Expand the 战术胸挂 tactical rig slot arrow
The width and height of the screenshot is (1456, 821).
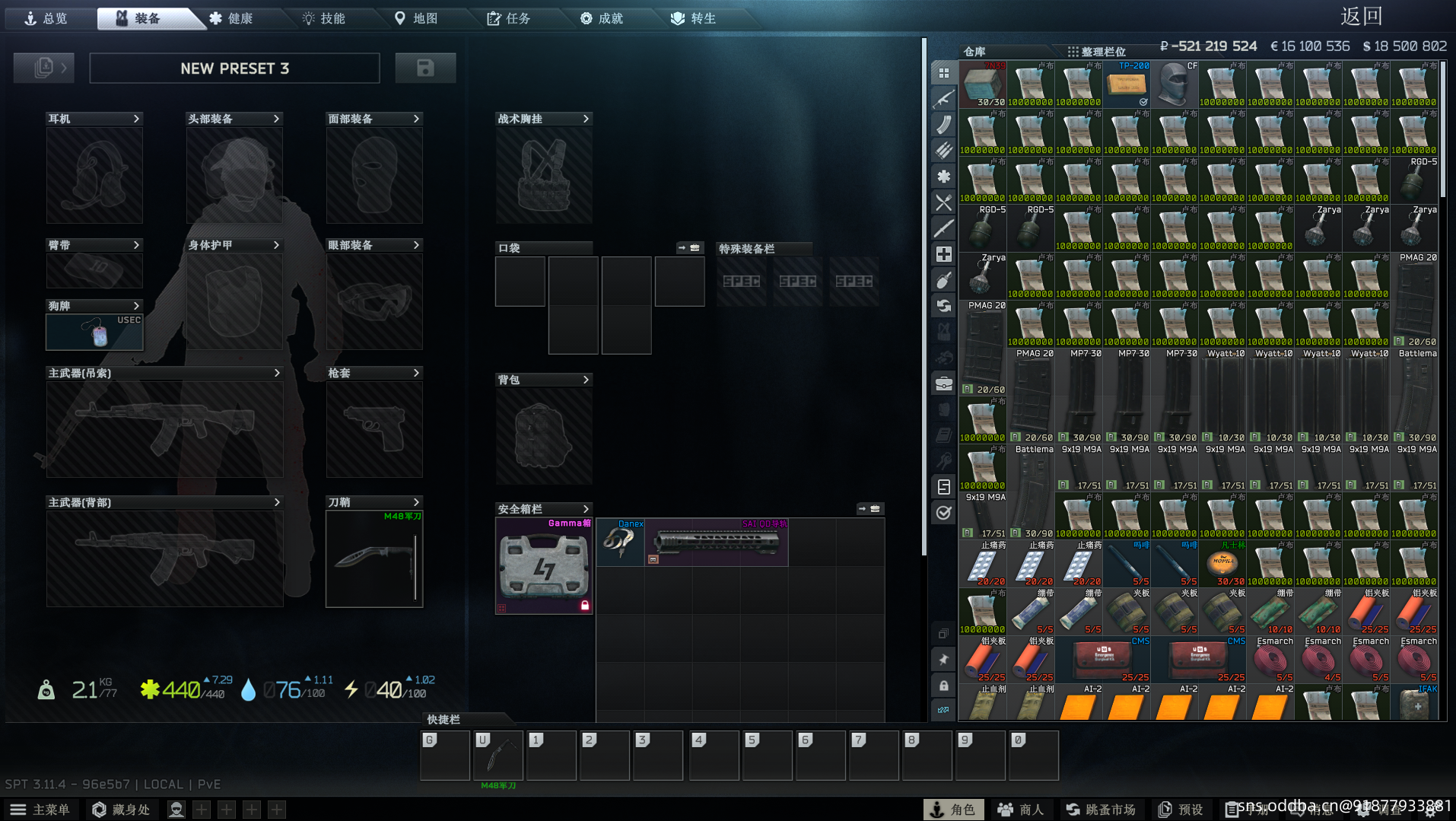pyautogui.click(x=586, y=119)
